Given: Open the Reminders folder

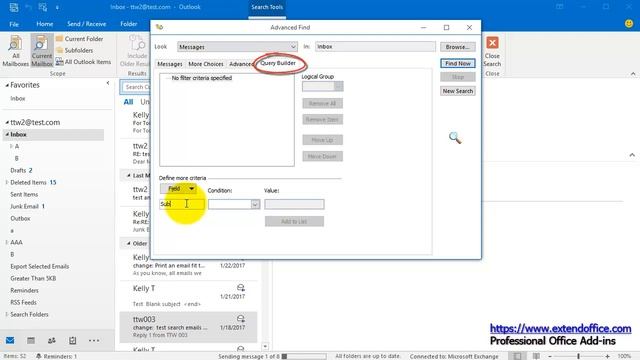Looking at the screenshot, I should click(24, 291).
